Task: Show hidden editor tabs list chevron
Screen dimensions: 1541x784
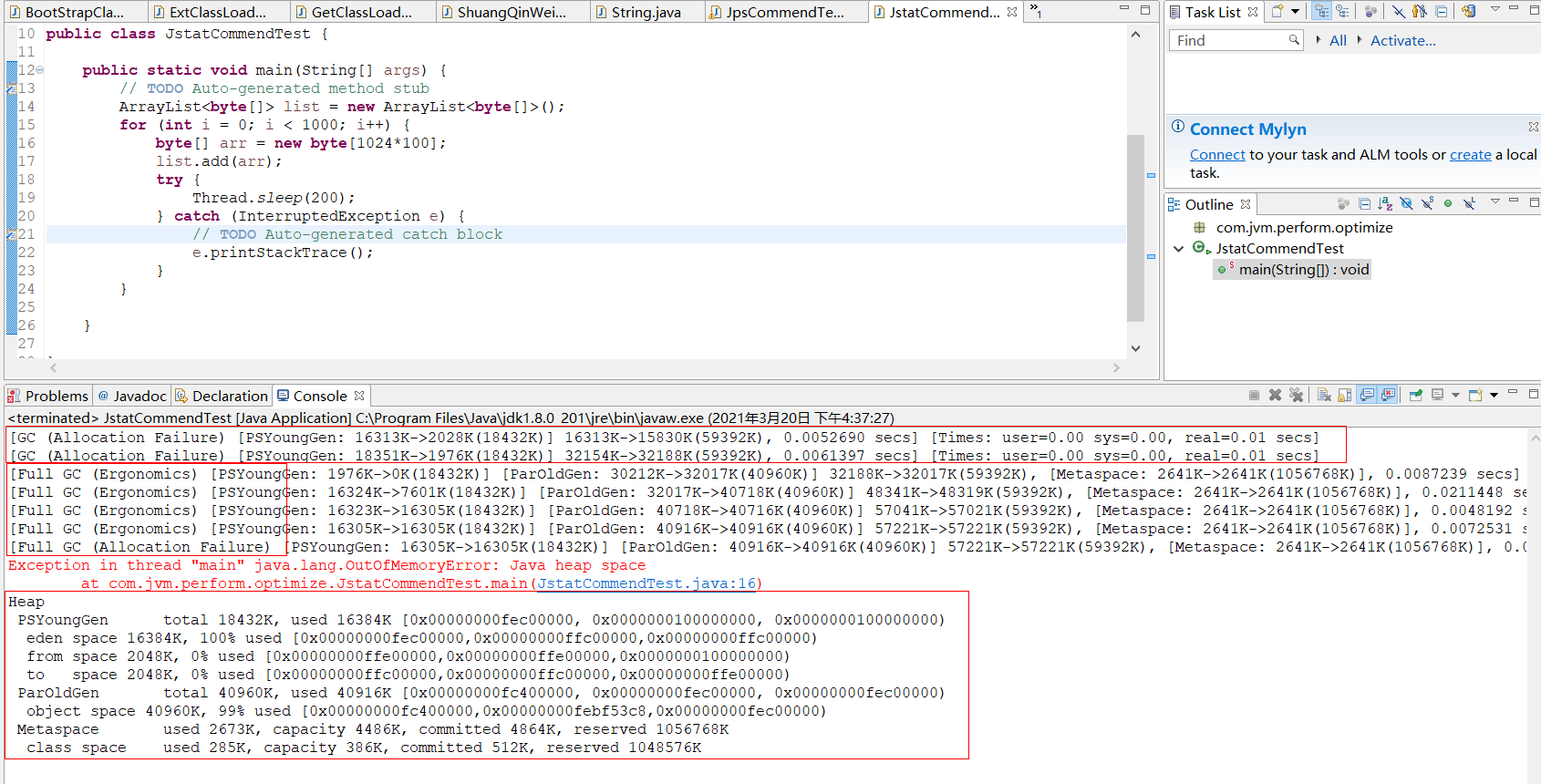Action: click(1035, 10)
